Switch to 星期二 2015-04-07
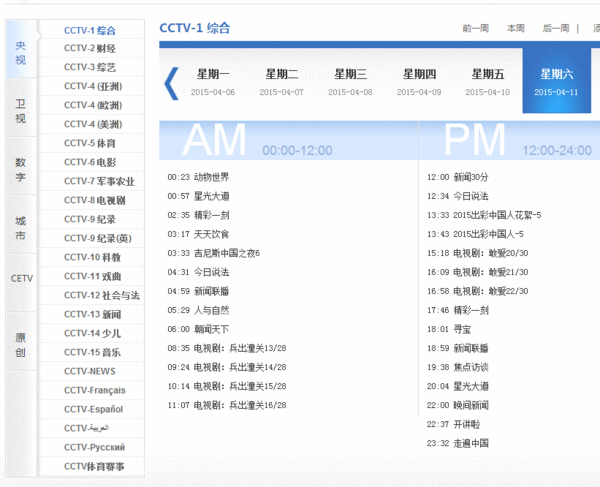 (x=282, y=82)
